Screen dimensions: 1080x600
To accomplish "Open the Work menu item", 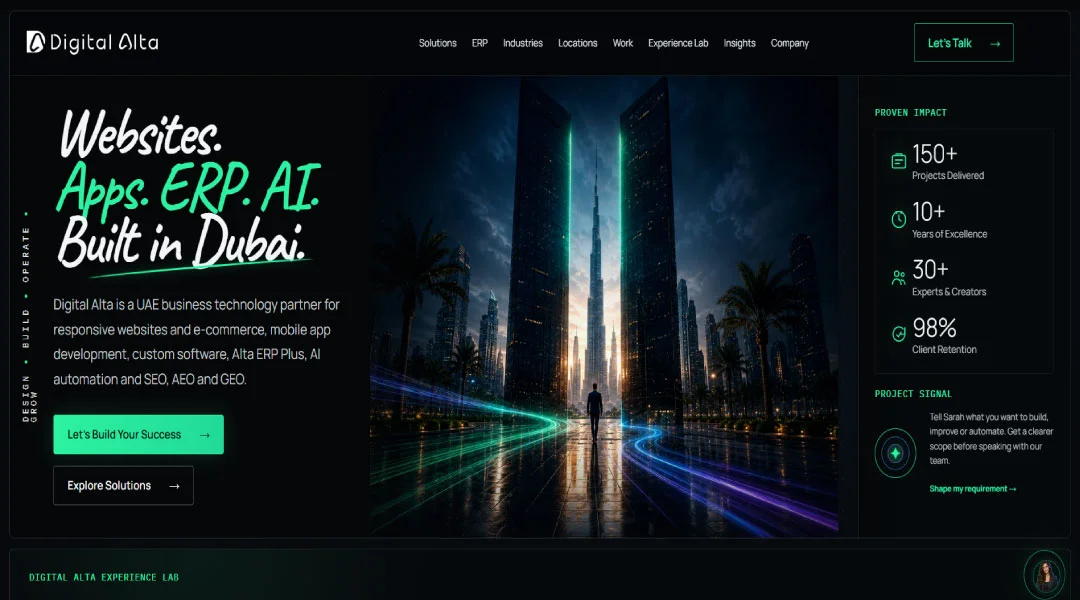I will pyautogui.click(x=623, y=43).
